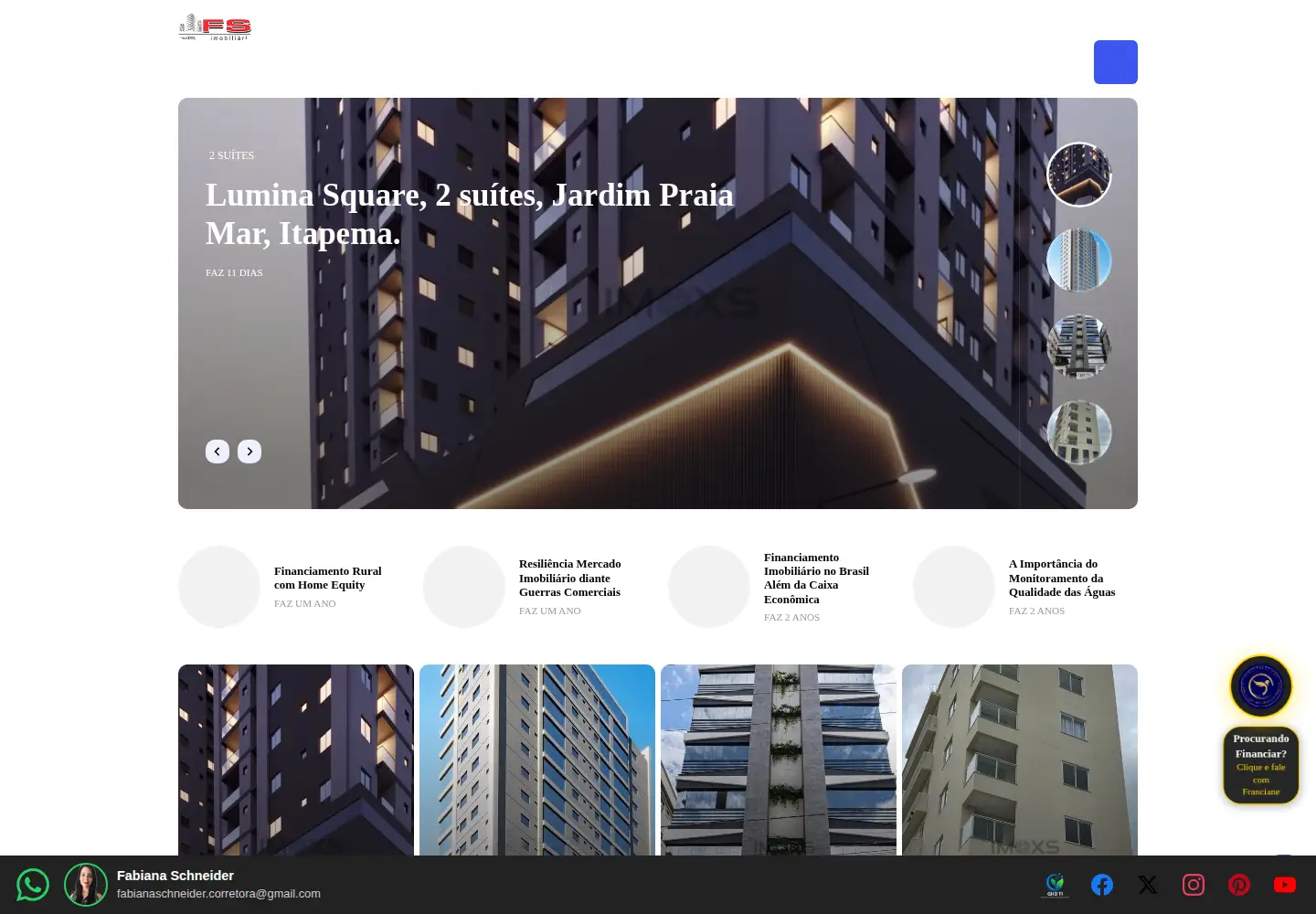This screenshot has height=914, width=1316.
Task: Open 'Financiamento Rural com Home Equity' article
Action: pyautogui.click(x=328, y=578)
